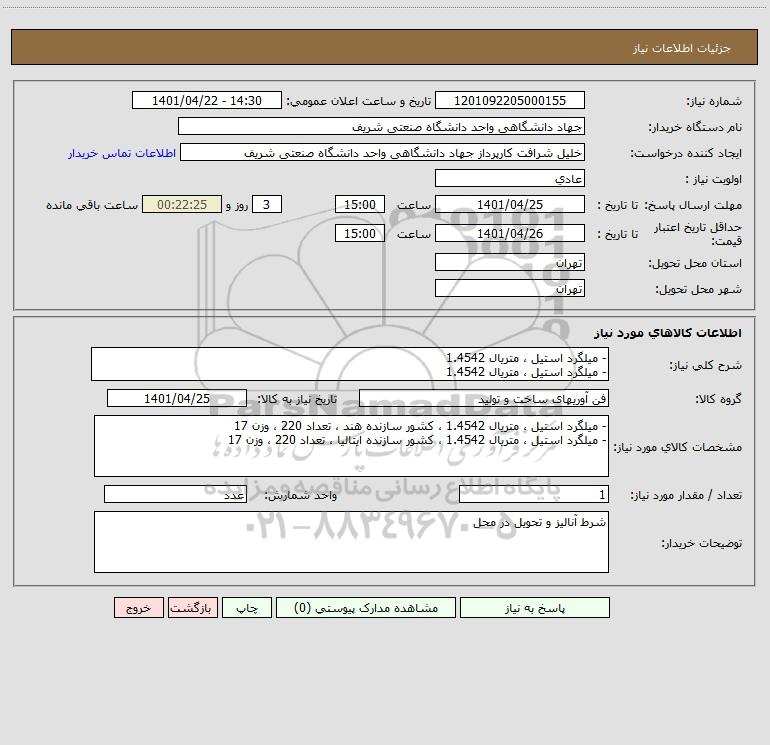The image size is (770, 745).
Task: Click the 'اولویت نیاز :' label
Action: [714, 179]
